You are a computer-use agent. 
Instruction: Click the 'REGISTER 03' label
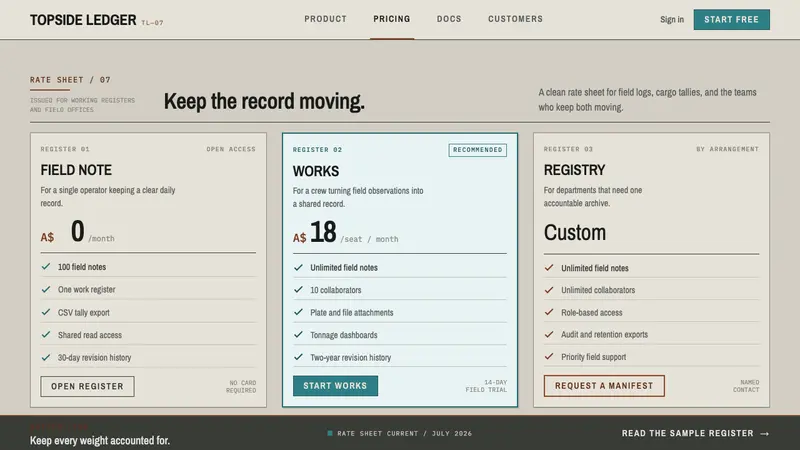pos(568,149)
